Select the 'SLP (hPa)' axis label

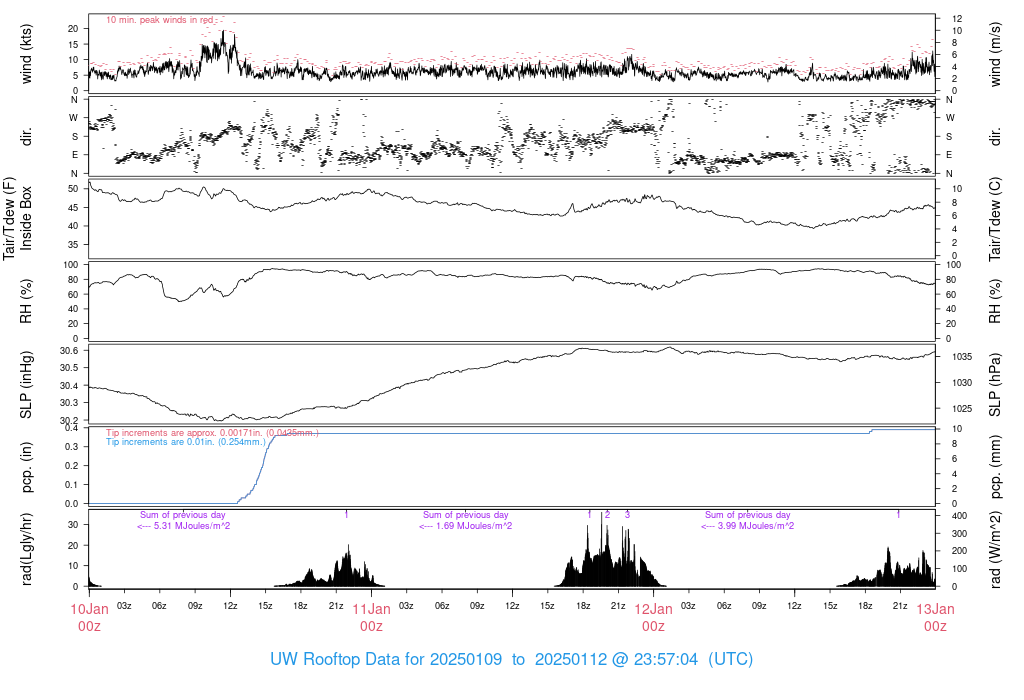pyautogui.click(x=995, y=385)
